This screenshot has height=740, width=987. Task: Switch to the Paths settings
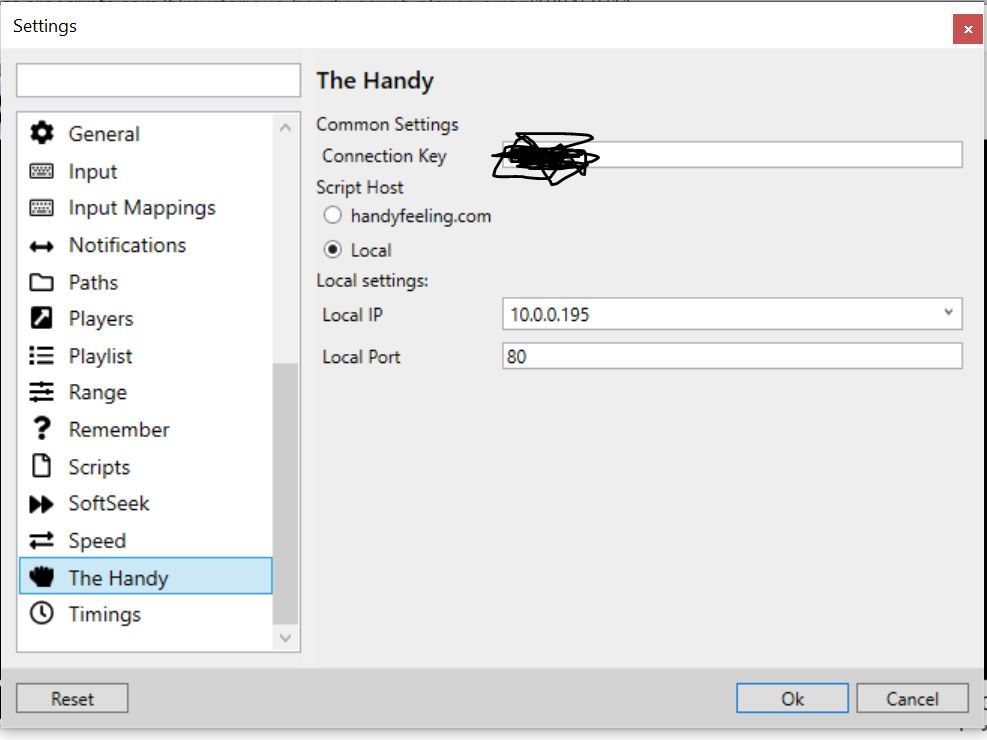point(146,282)
